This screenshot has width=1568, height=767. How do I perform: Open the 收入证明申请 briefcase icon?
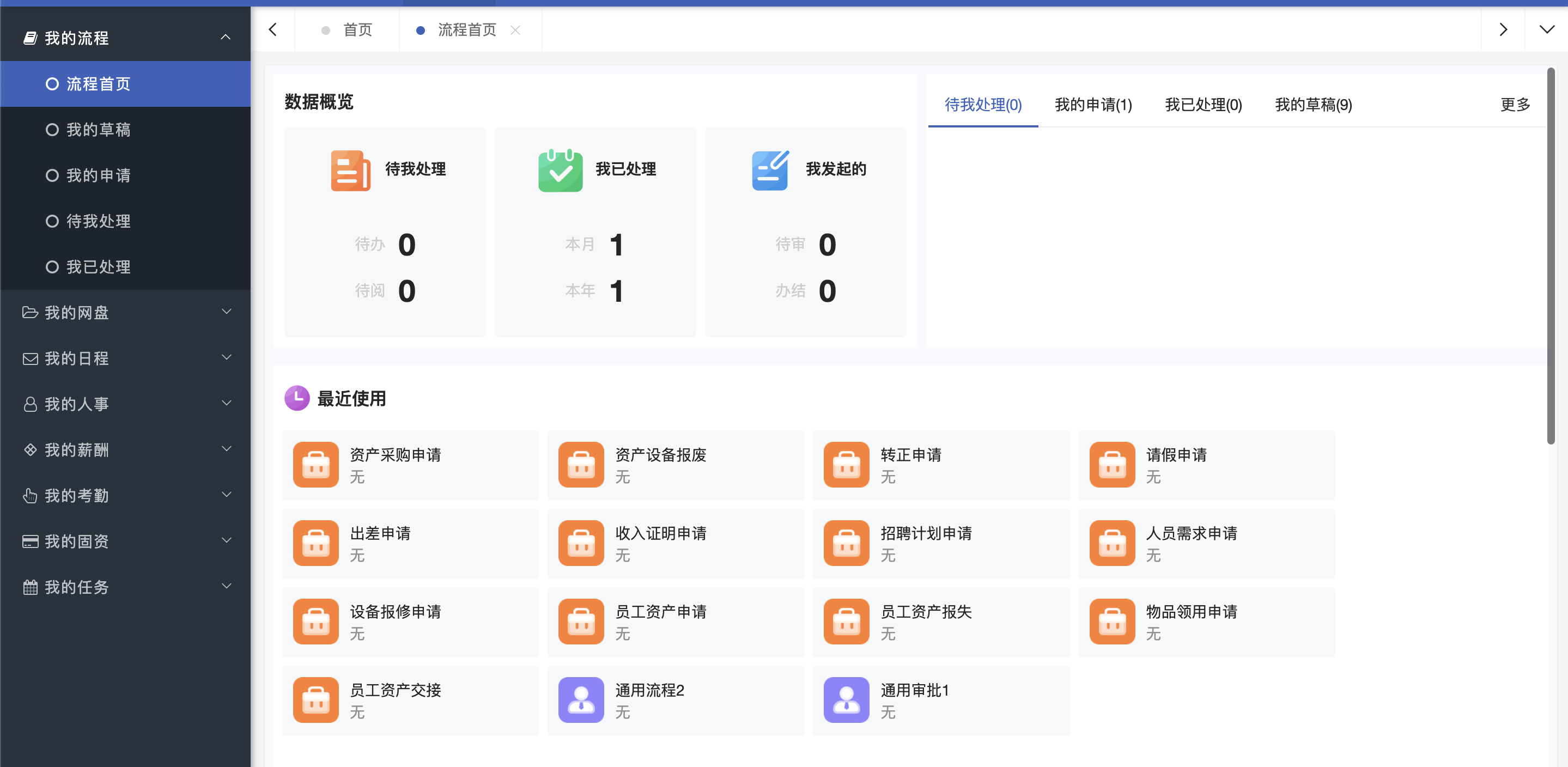[581, 543]
